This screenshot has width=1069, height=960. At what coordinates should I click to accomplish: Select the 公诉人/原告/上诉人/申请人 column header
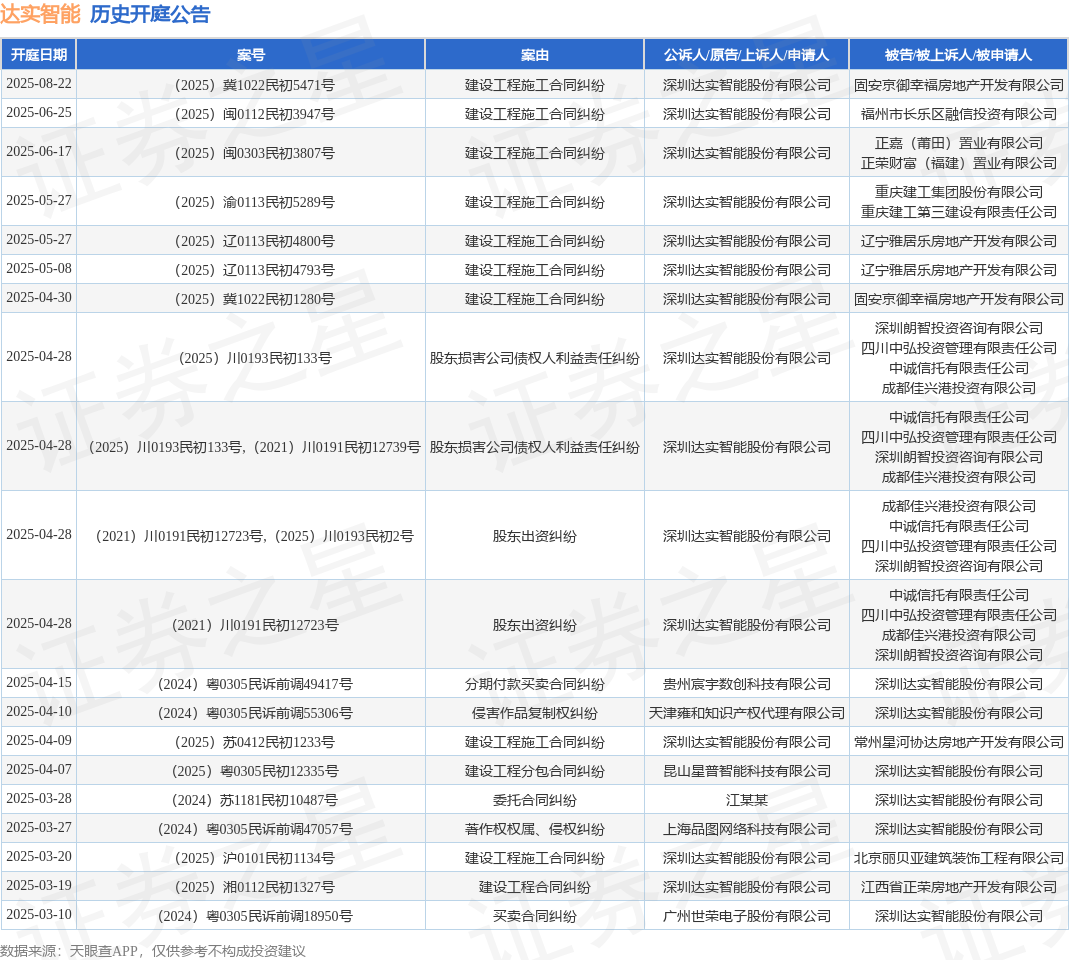pyautogui.click(x=747, y=55)
